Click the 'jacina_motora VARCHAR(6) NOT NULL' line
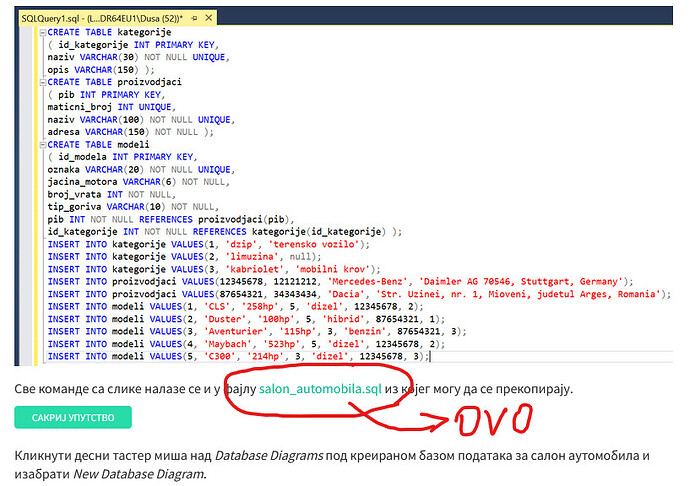 [x=139, y=182]
